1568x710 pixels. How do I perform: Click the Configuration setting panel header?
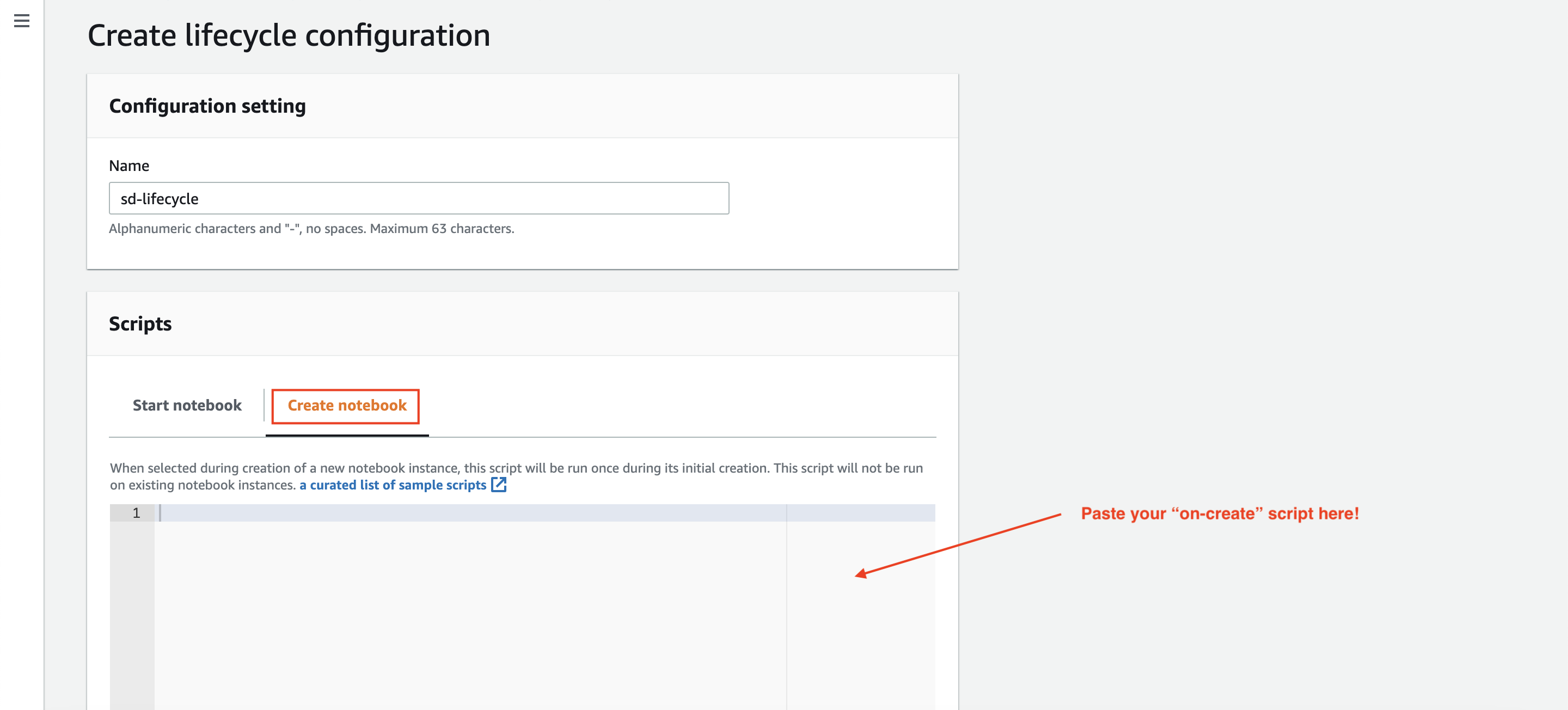point(207,106)
